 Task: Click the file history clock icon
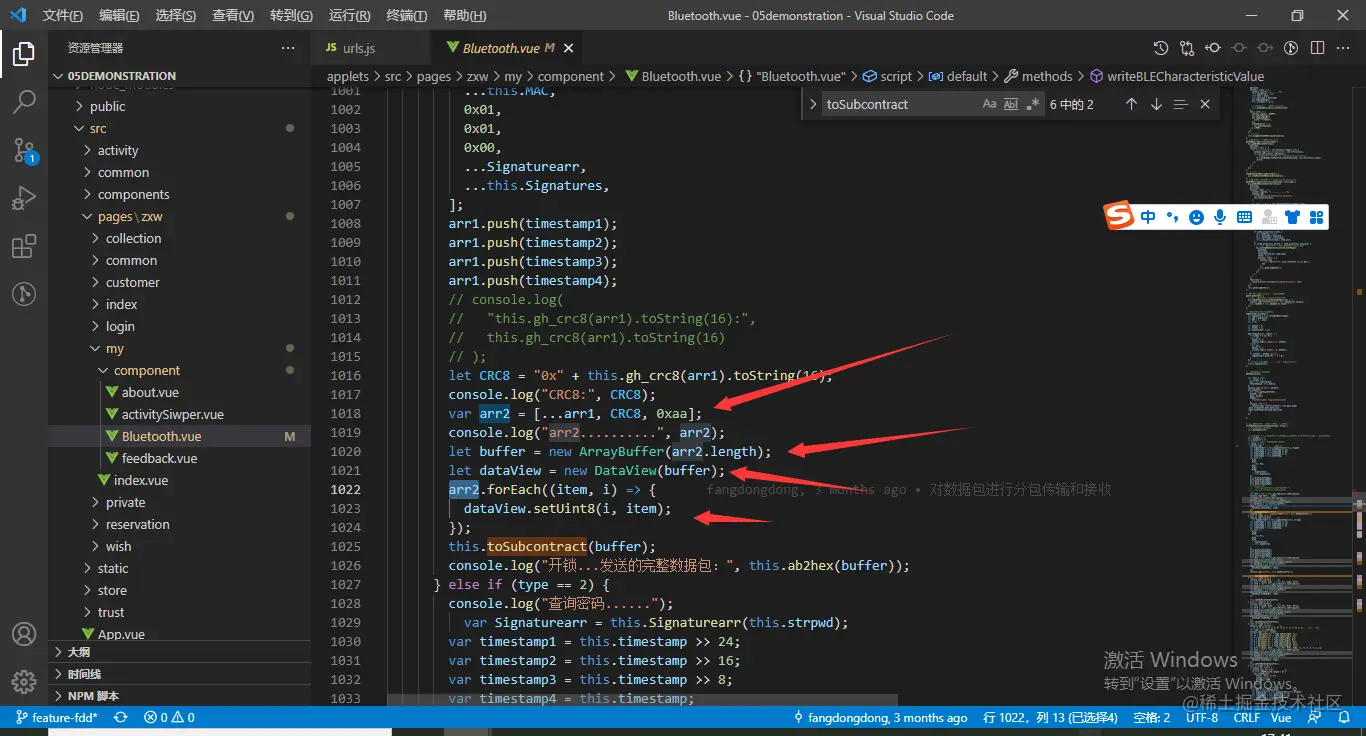click(x=1160, y=47)
